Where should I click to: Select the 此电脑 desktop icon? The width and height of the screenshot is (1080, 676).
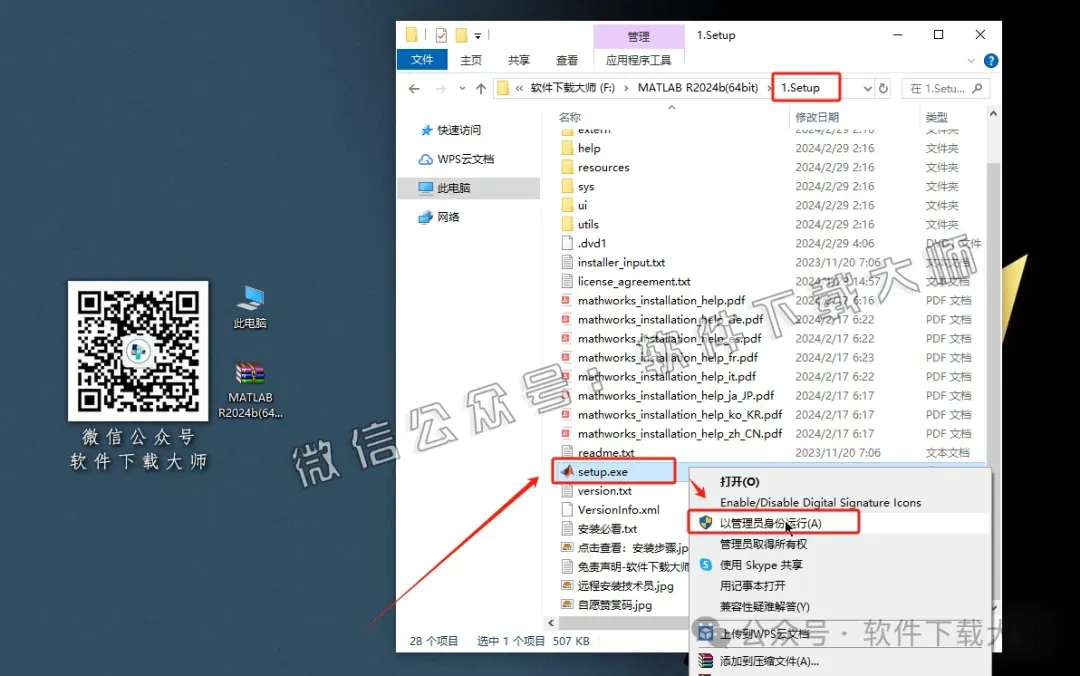pos(250,307)
